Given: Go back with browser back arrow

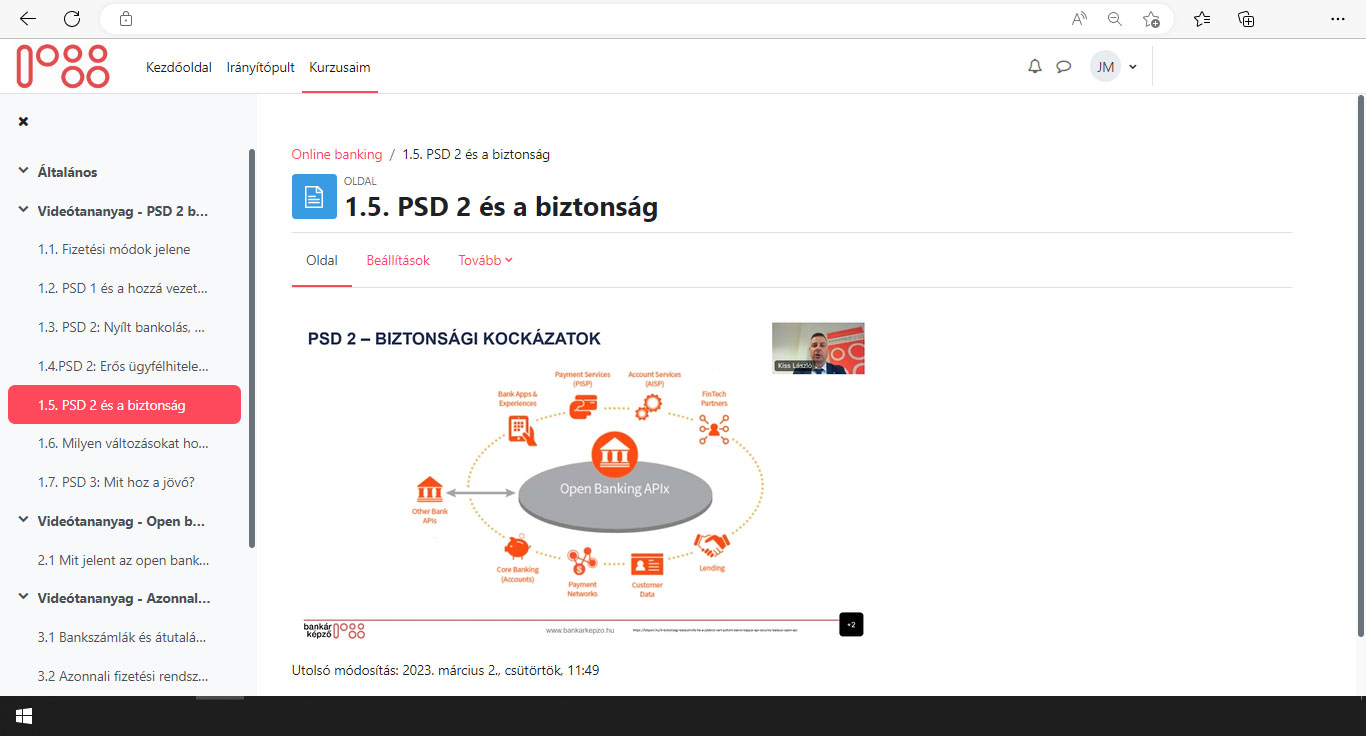Looking at the screenshot, I should point(28,19).
